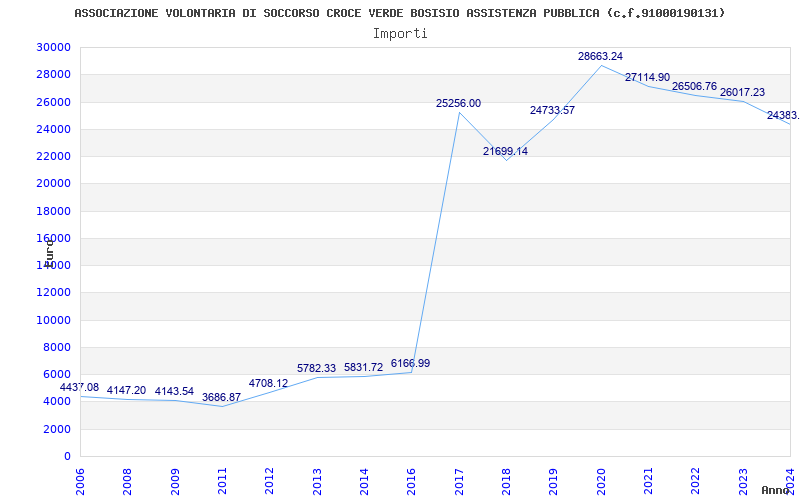The width and height of the screenshot is (800, 500).
Task: Click the y-axis label 20000
Action: [54, 184]
